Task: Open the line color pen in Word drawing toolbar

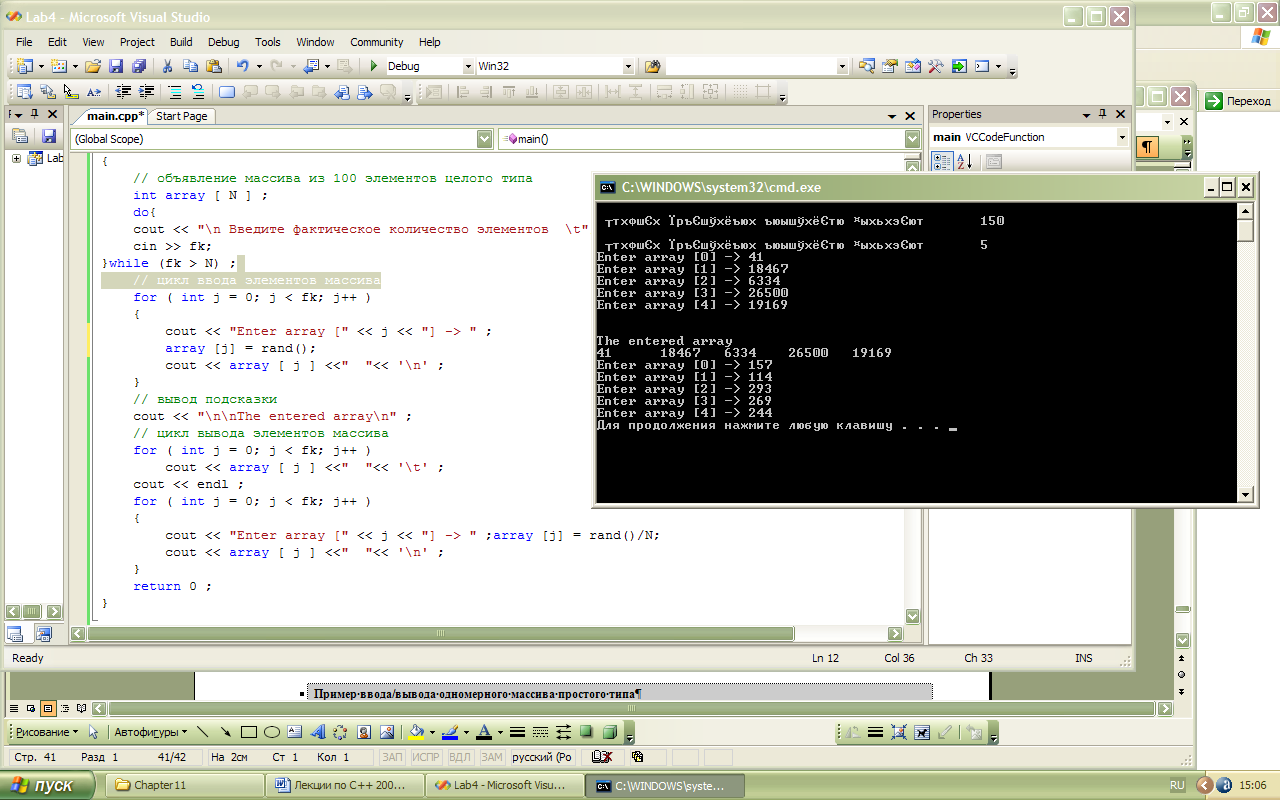Action: [x=450, y=732]
